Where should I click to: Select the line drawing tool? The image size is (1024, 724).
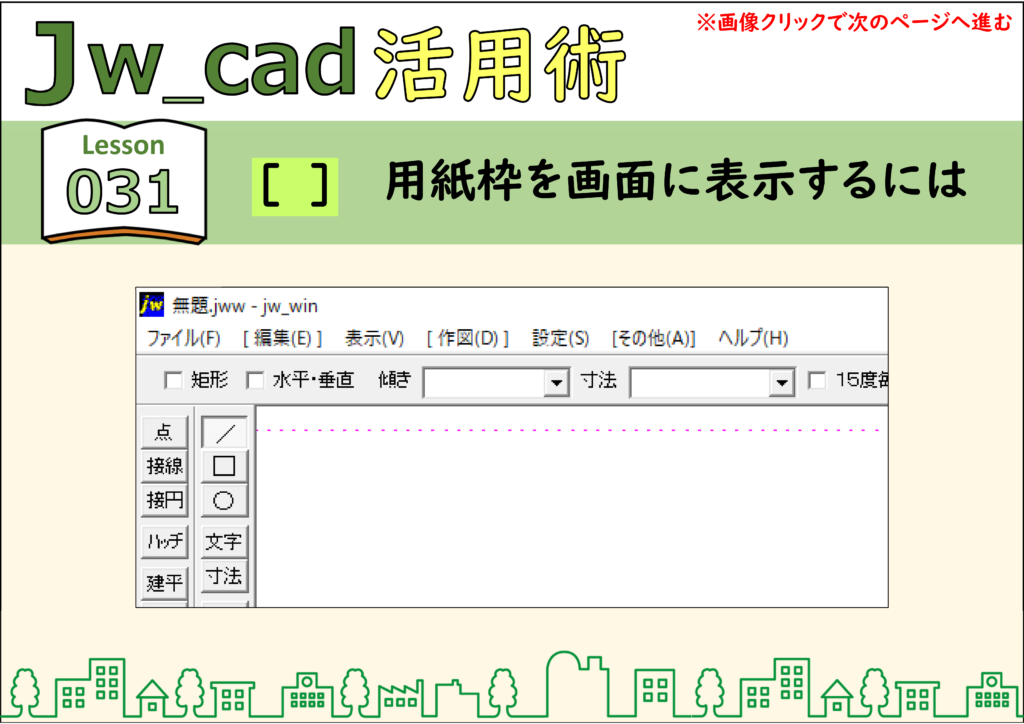(x=224, y=432)
